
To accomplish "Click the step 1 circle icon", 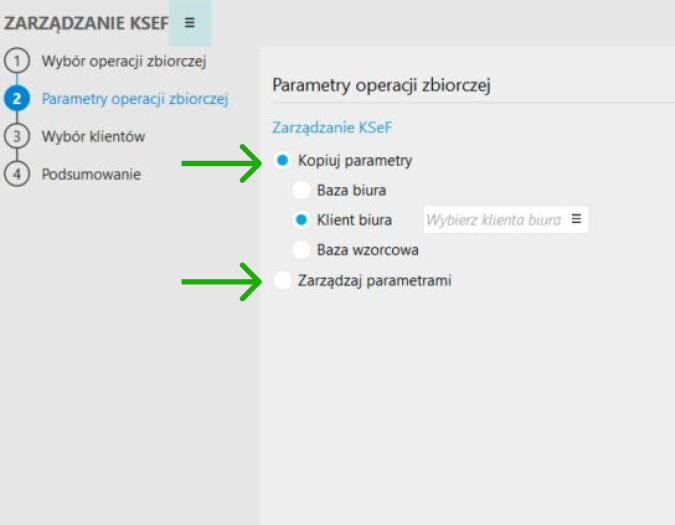I will coord(17,61).
